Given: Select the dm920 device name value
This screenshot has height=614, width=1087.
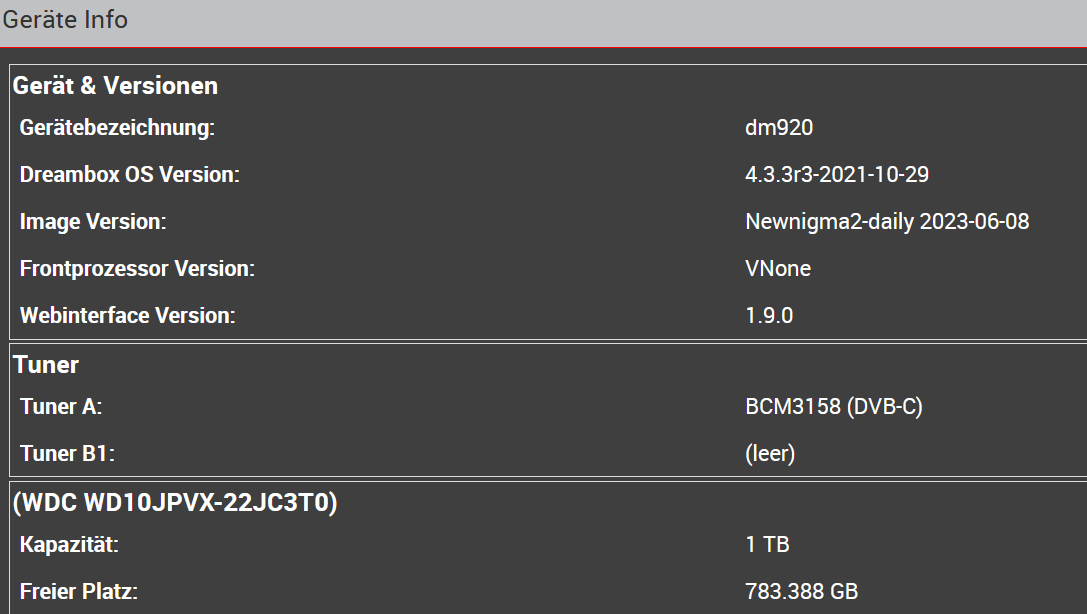Looking at the screenshot, I should click(779, 128).
